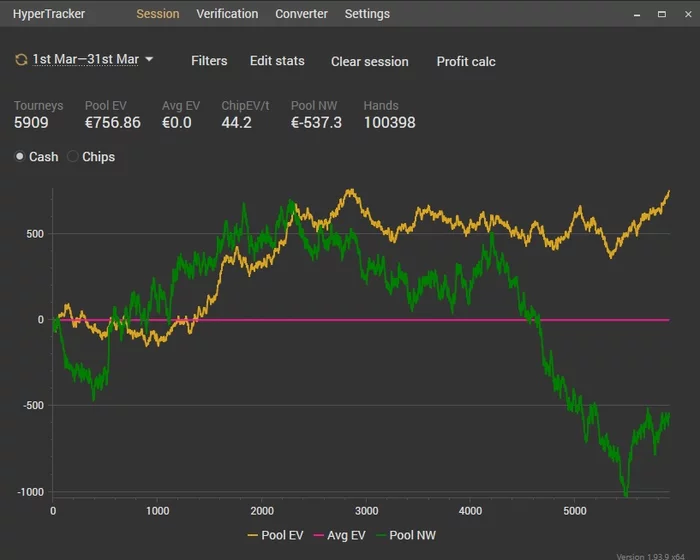Open the Settings tab
Image resolution: width=700 pixels, height=560 pixels.
[367, 14]
